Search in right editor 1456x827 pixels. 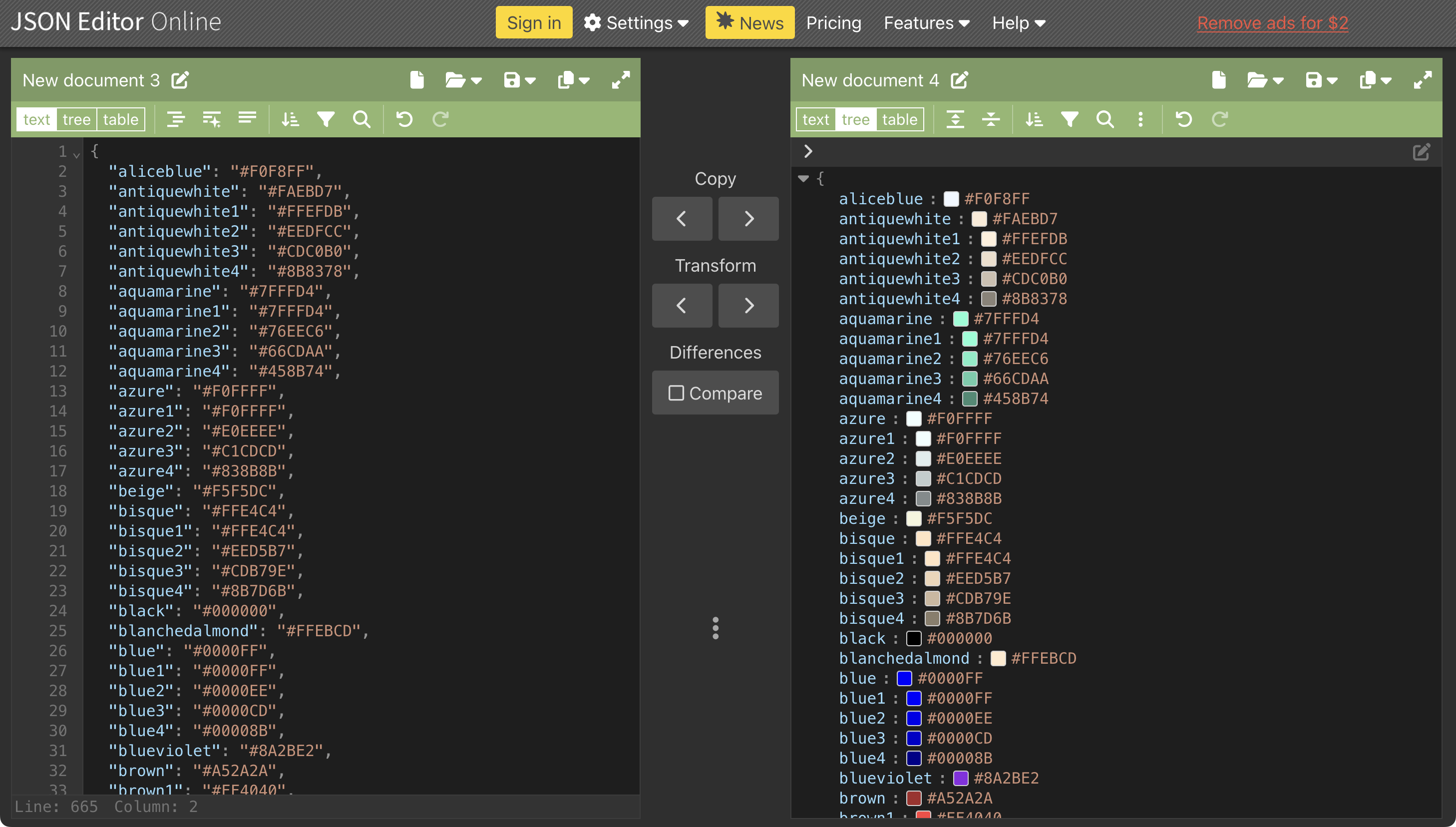pos(1105,119)
